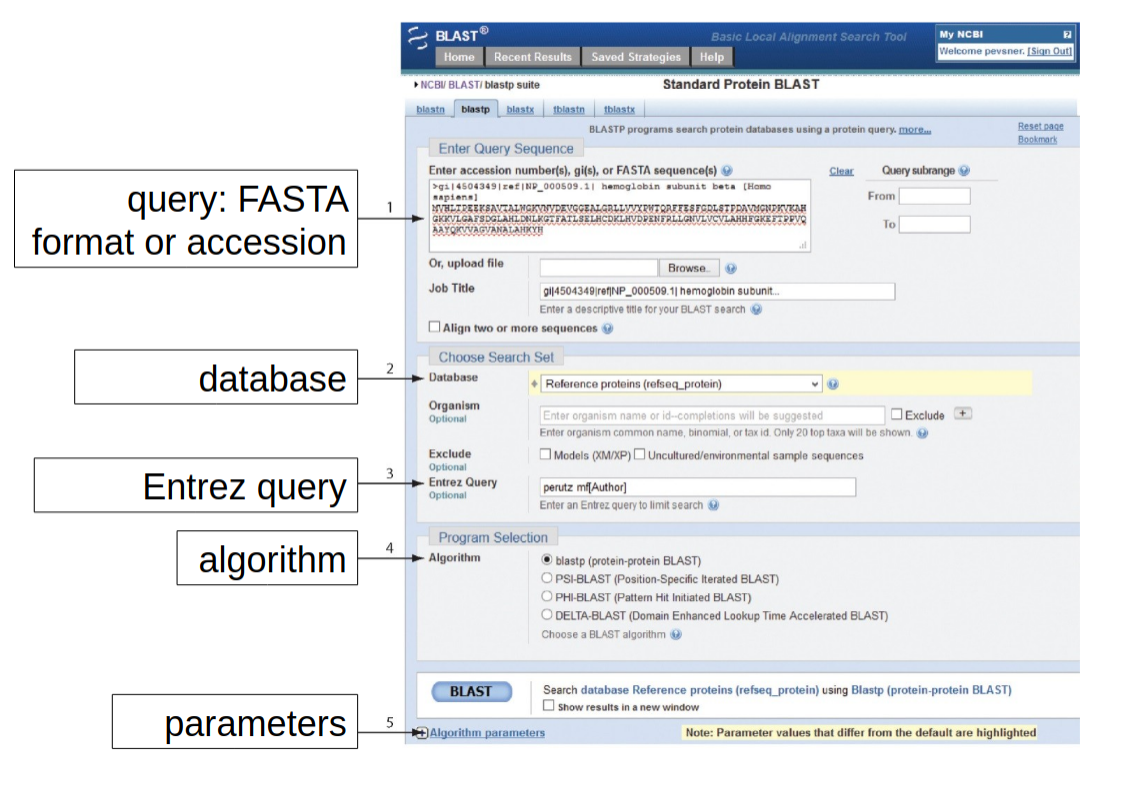Select blastp (protein-protein BLAST) radio
The image size is (1127, 789).
click(x=547, y=559)
